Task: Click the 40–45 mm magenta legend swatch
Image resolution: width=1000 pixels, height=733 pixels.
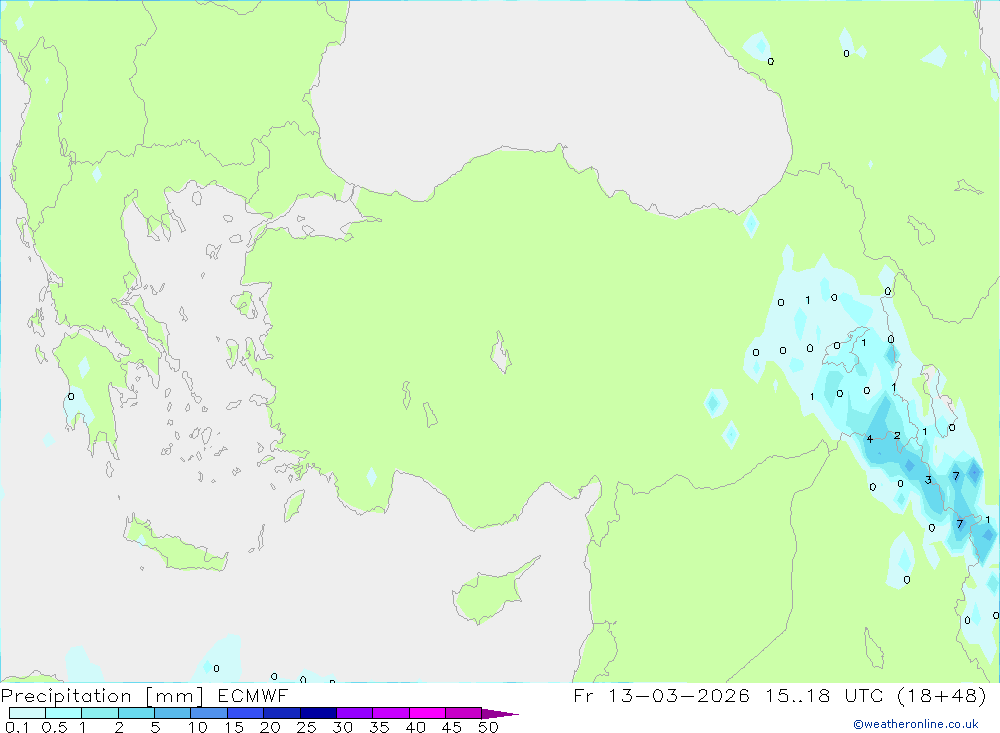Action: click(427, 713)
